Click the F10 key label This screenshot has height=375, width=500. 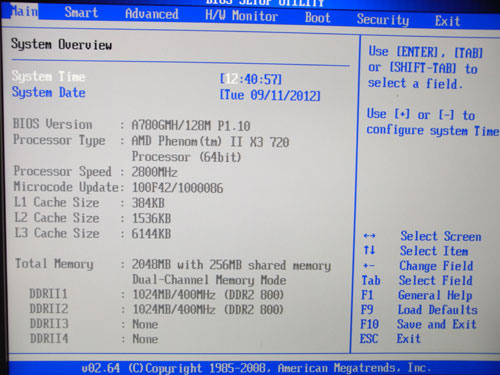pos(369,324)
